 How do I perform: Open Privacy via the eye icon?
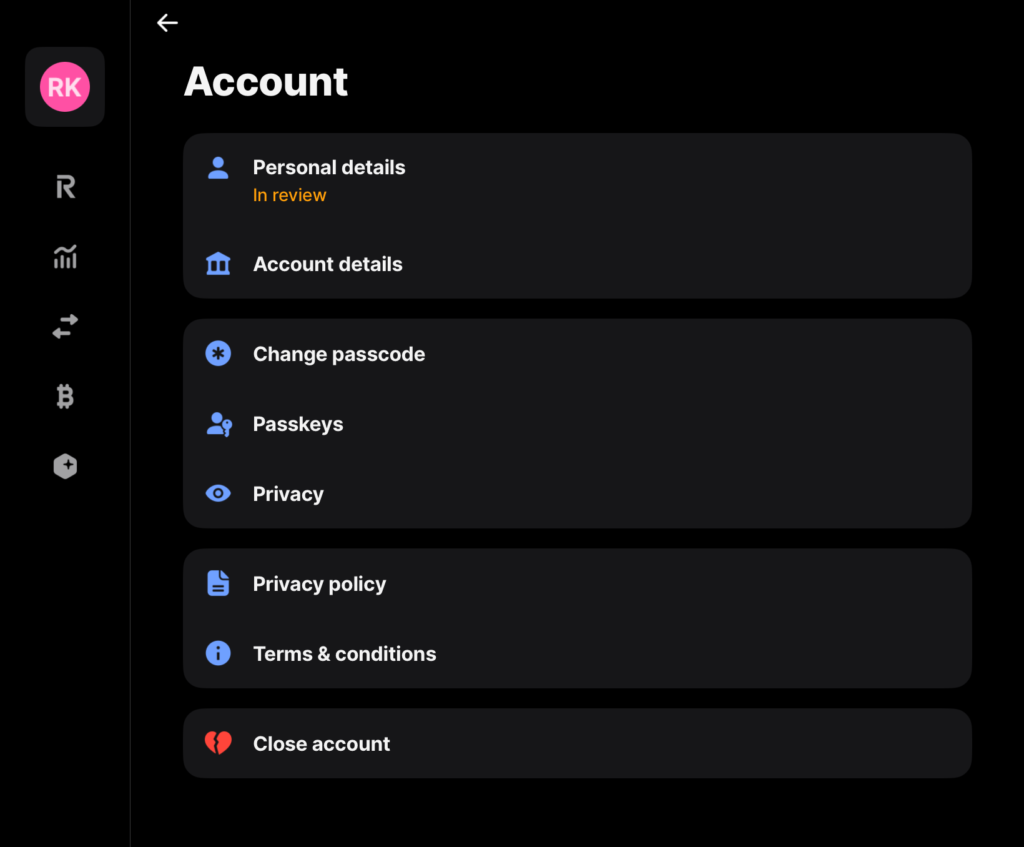218,493
